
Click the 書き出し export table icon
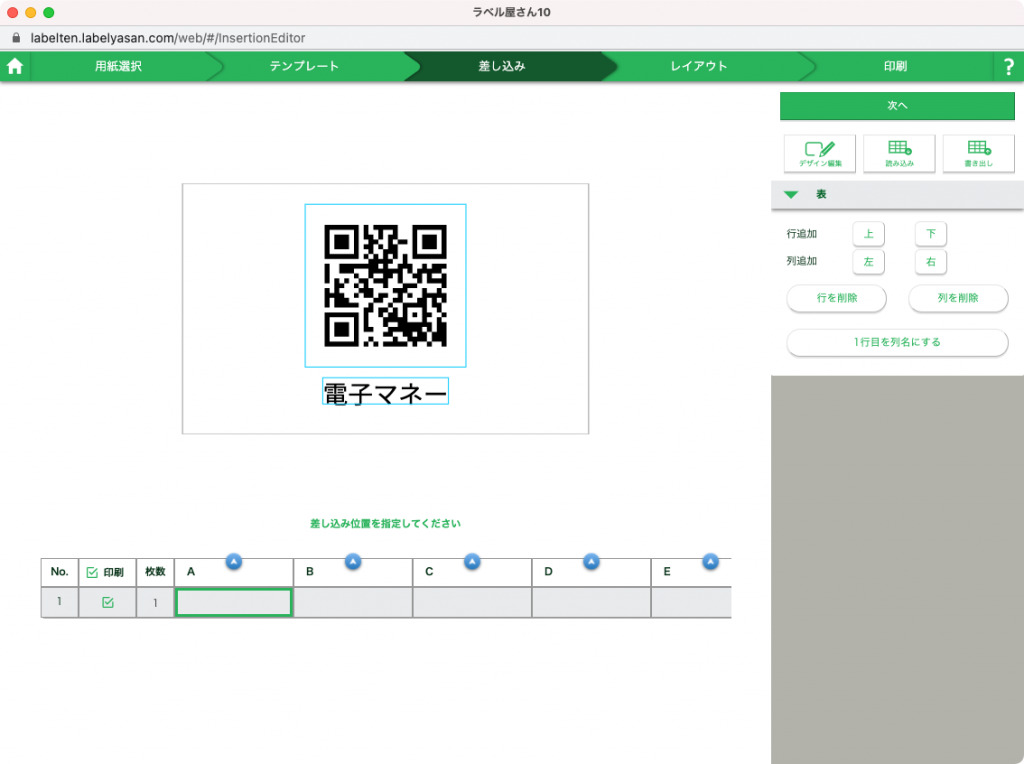coord(978,153)
